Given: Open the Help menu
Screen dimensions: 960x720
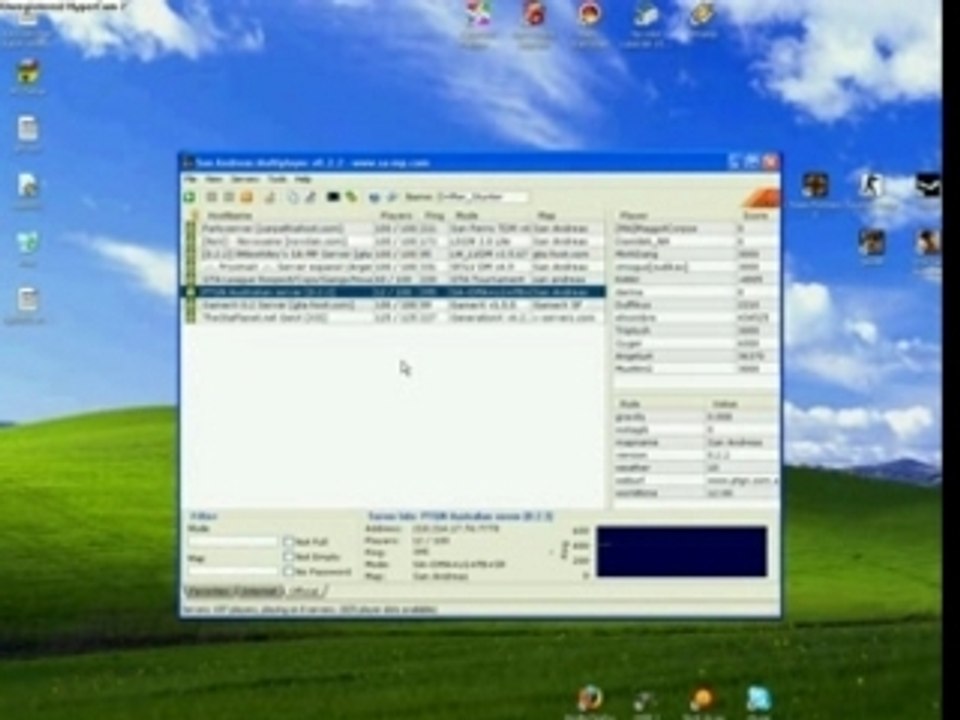Looking at the screenshot, I should (x=302, y=179).
